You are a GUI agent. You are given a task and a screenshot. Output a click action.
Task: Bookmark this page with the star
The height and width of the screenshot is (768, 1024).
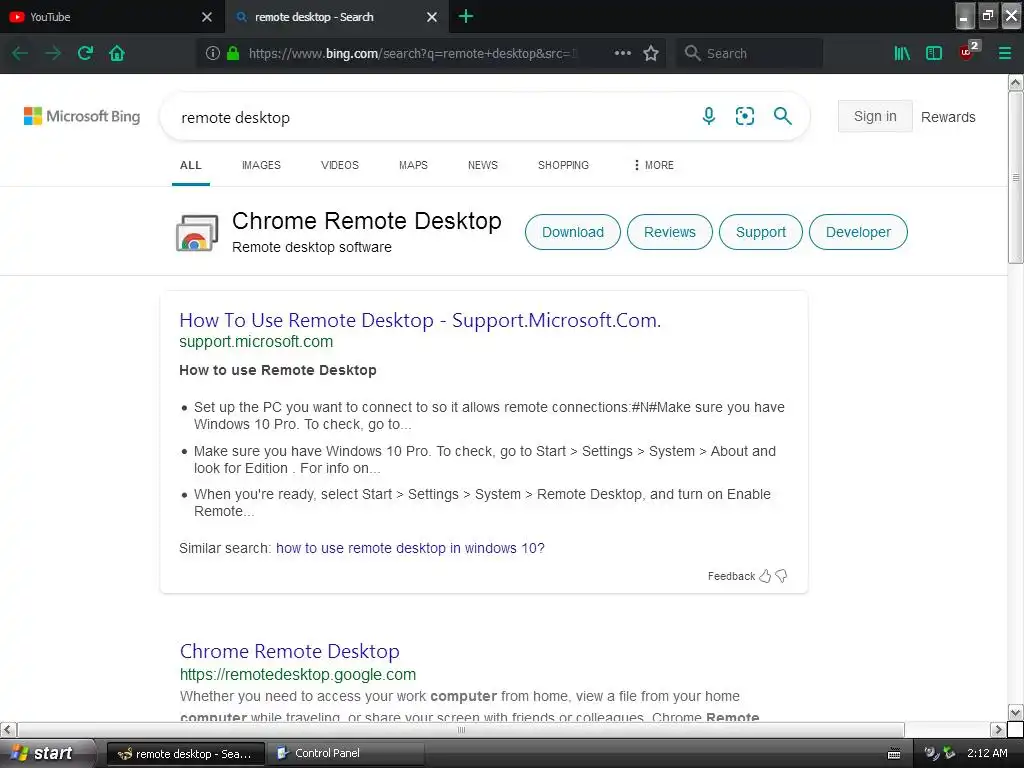[651, 54]
